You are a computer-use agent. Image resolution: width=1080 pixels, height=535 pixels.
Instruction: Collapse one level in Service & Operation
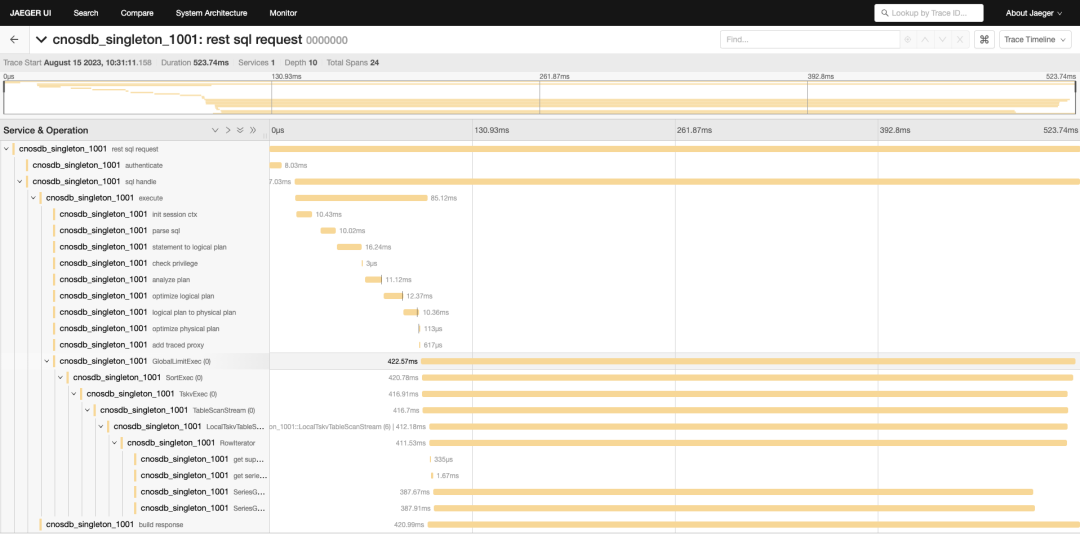coord(228,130)
